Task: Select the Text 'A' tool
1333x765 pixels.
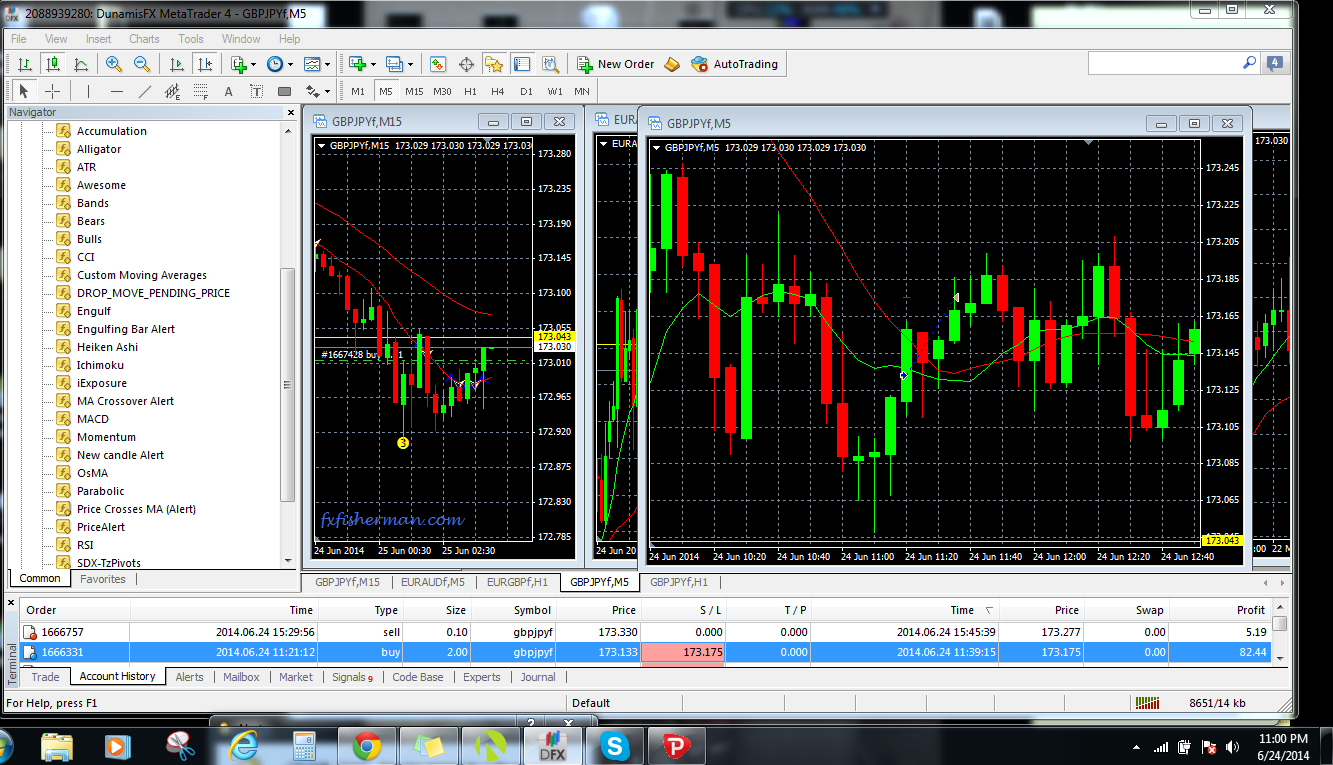Action: point(228,91)
